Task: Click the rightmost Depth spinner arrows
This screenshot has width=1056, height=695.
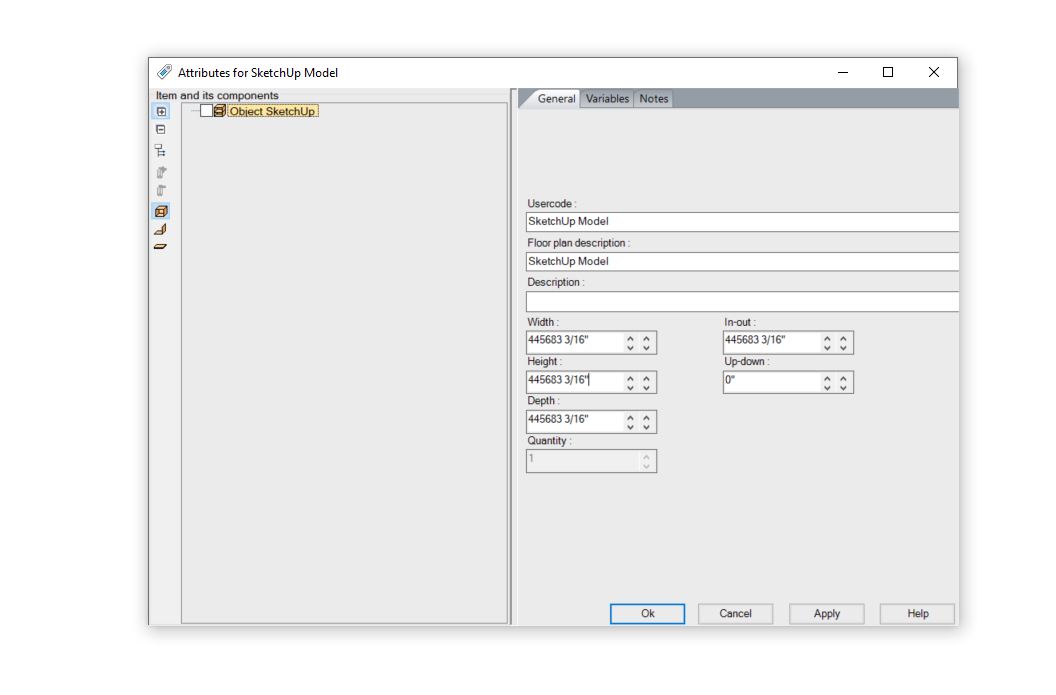Action: coord(647,422)
